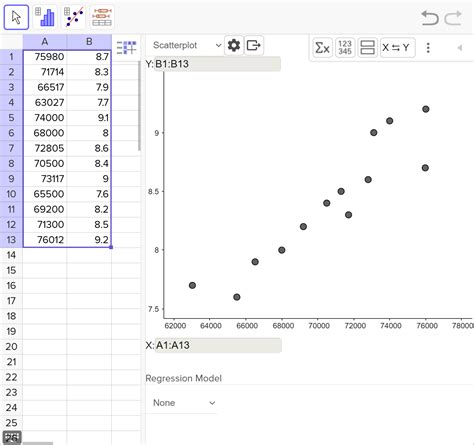Select cell containing 9.1
Image resolution: width=474 pixels, height=445 pixels.
click(x=89, y=118)
